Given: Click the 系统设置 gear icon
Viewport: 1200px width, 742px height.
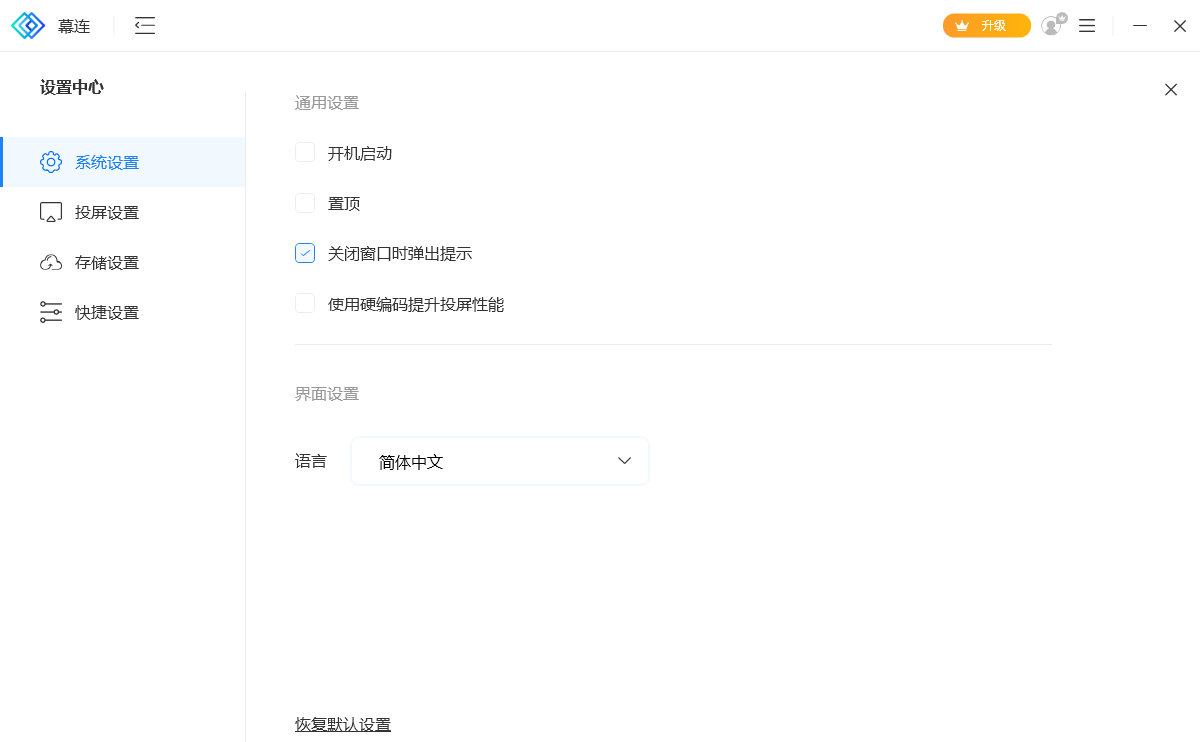Looking at the screenshot, I should pyautogui.click(x=51, y=162).
